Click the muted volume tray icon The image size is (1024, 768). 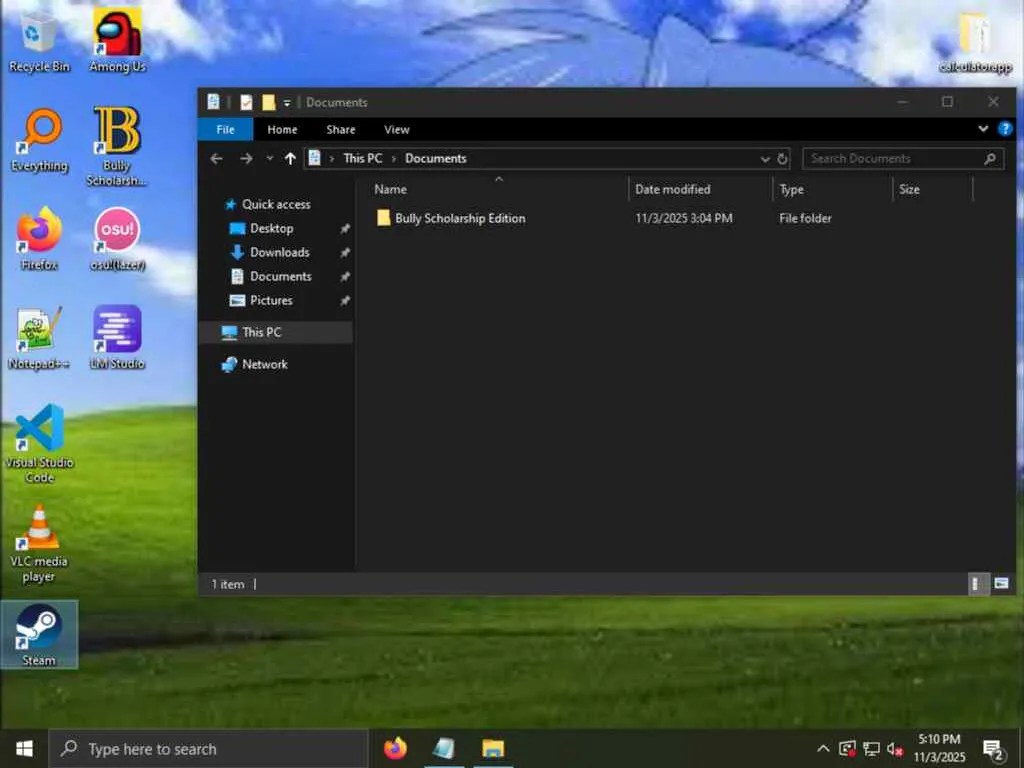click(895, 748)
